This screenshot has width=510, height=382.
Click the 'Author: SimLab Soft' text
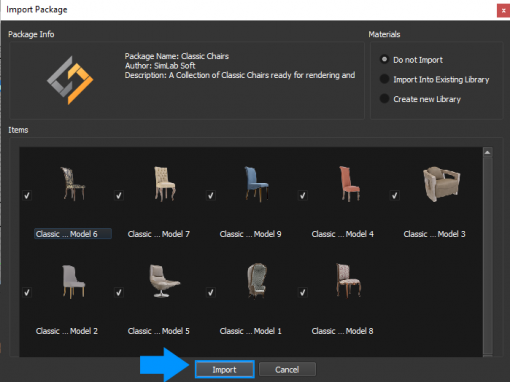160,66
